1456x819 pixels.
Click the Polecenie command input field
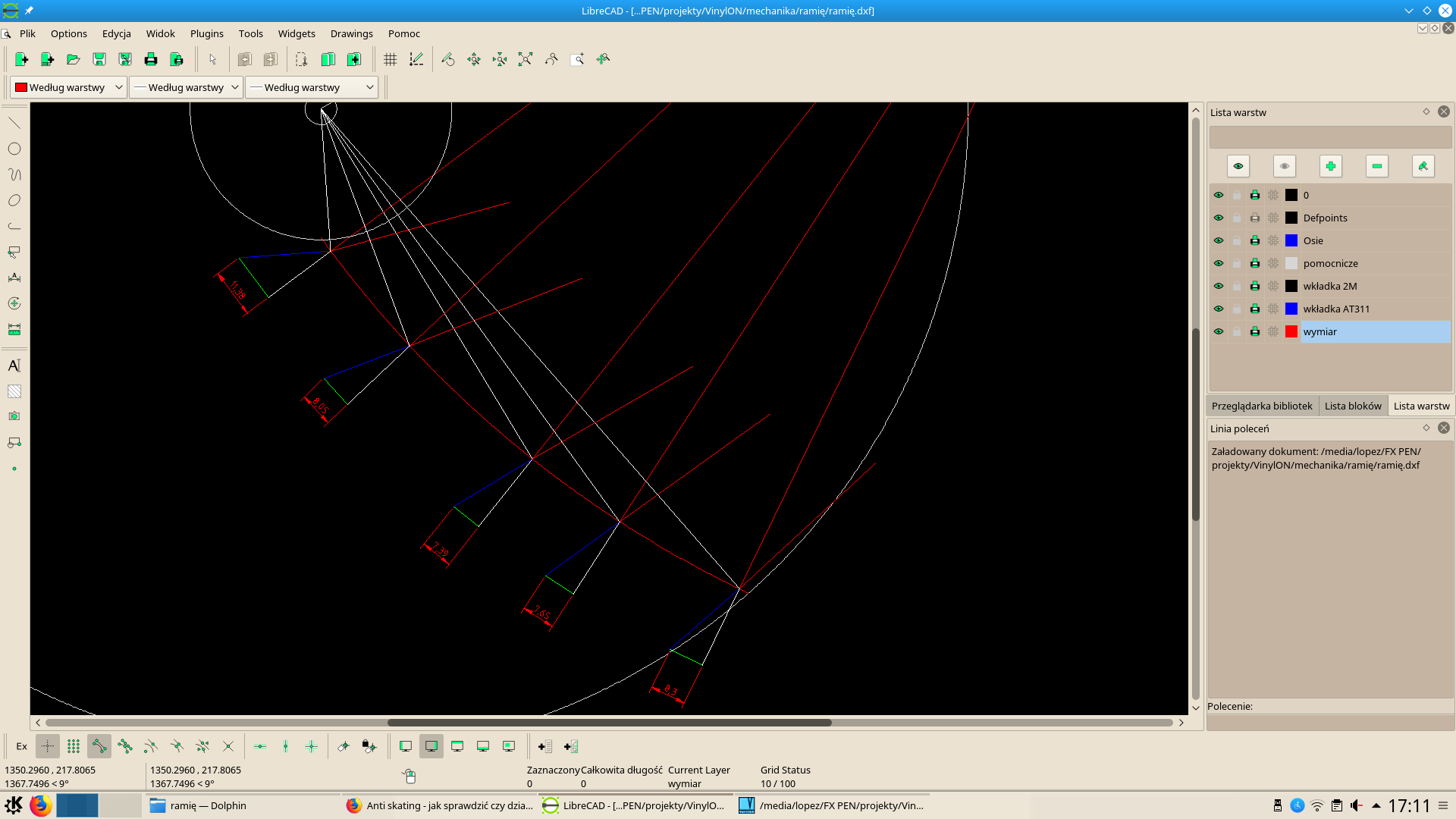point(1330,722)
